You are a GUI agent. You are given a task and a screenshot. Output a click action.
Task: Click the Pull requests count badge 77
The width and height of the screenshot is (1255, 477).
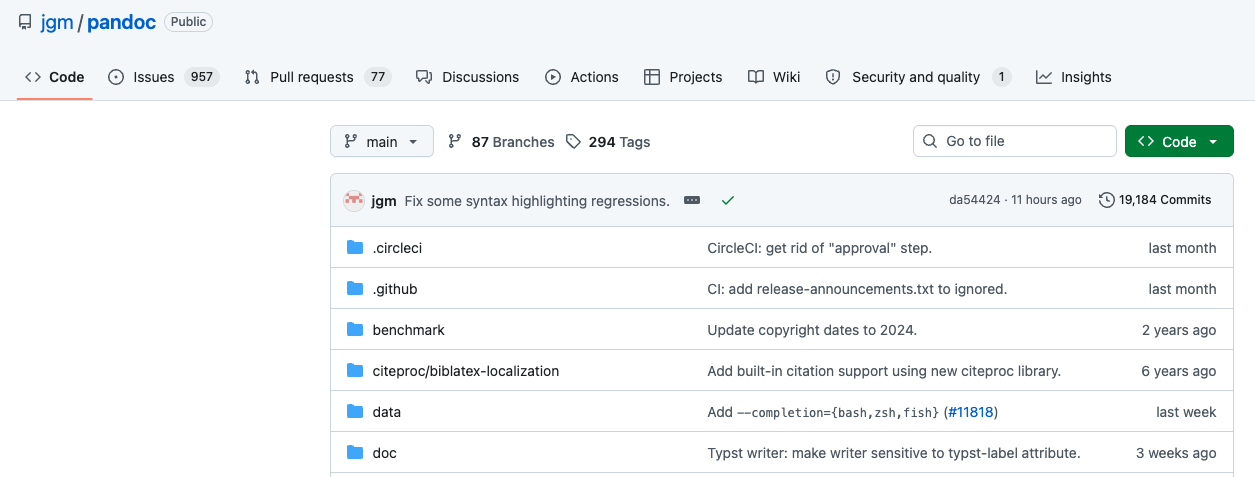pyautogui.click(x=377, y=77)
